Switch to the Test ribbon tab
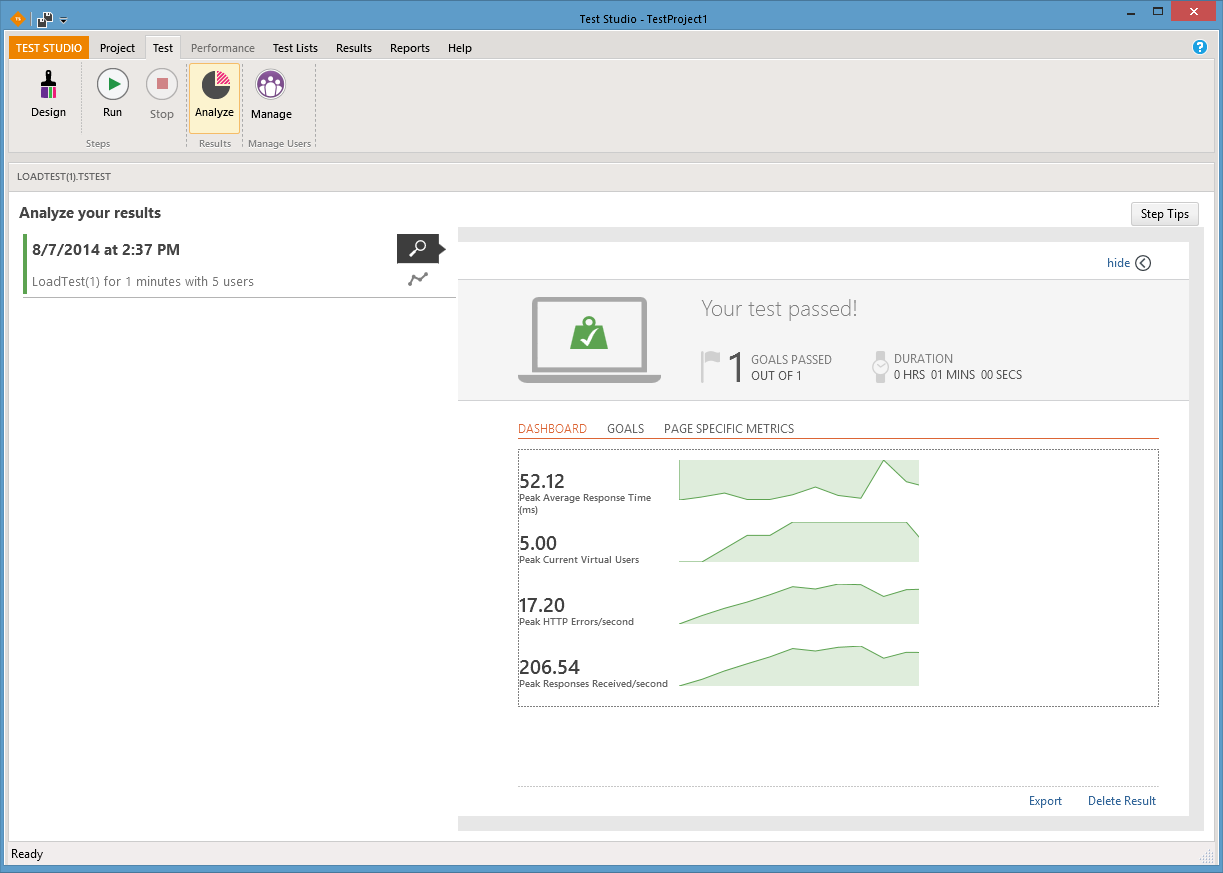 (163, 48)
